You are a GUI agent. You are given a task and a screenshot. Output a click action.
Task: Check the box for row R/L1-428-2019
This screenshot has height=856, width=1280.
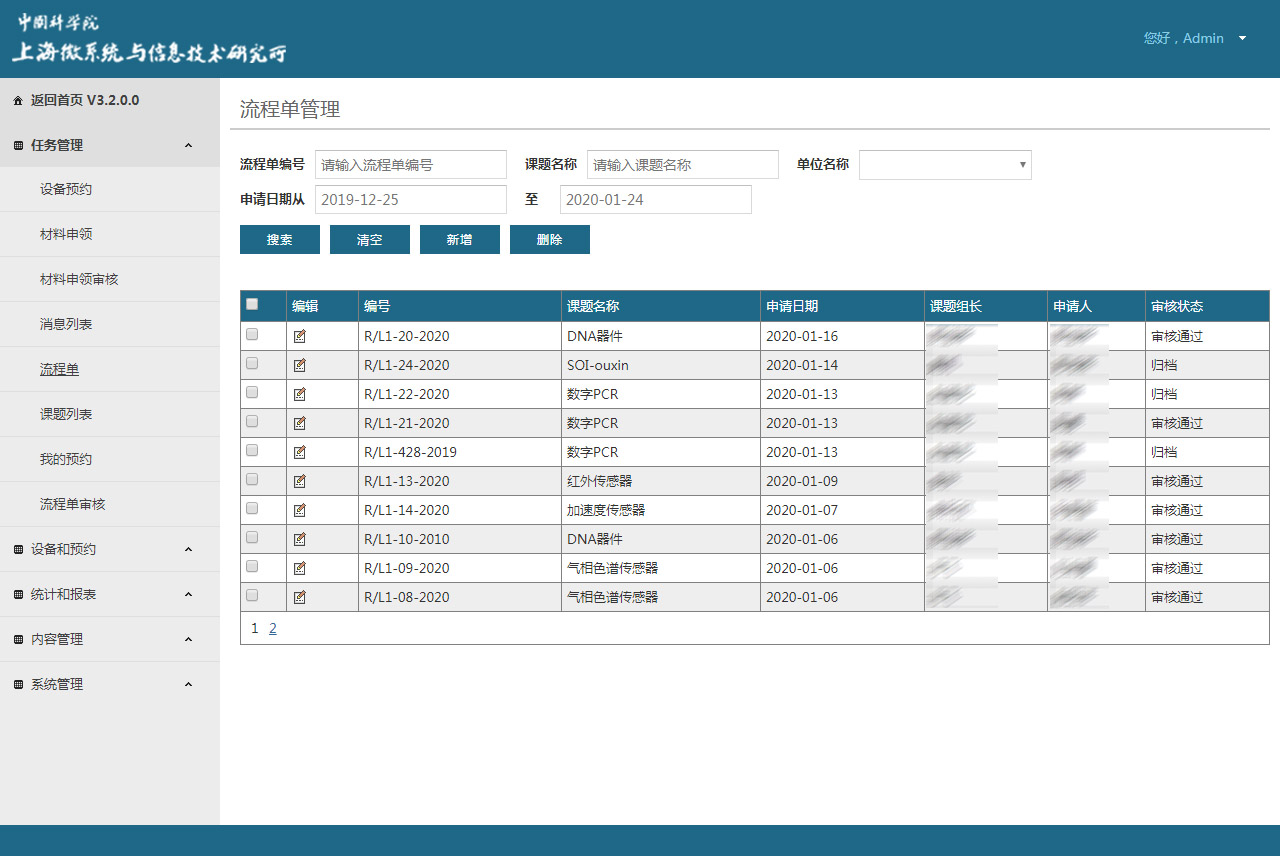point(252,451)
